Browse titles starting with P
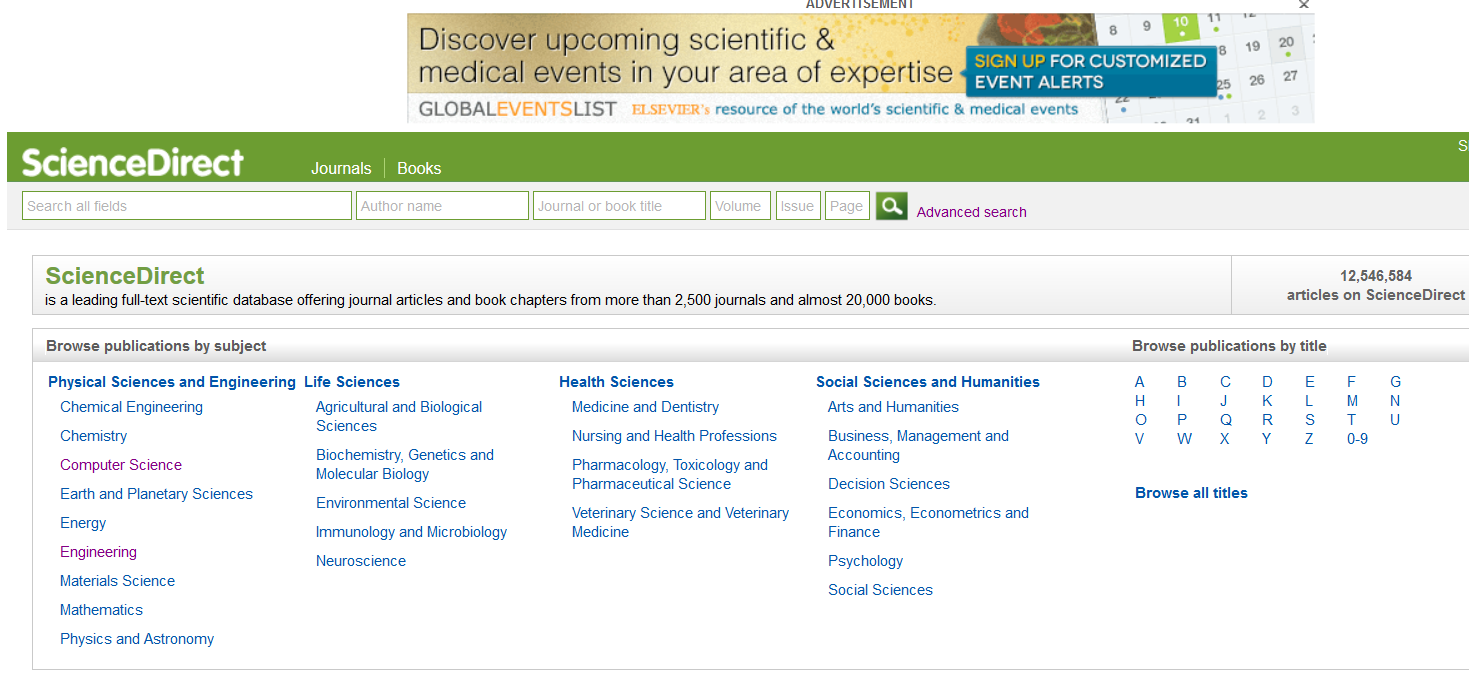Viewport: 1469px width, 678px height. (x=1182, y=420)
